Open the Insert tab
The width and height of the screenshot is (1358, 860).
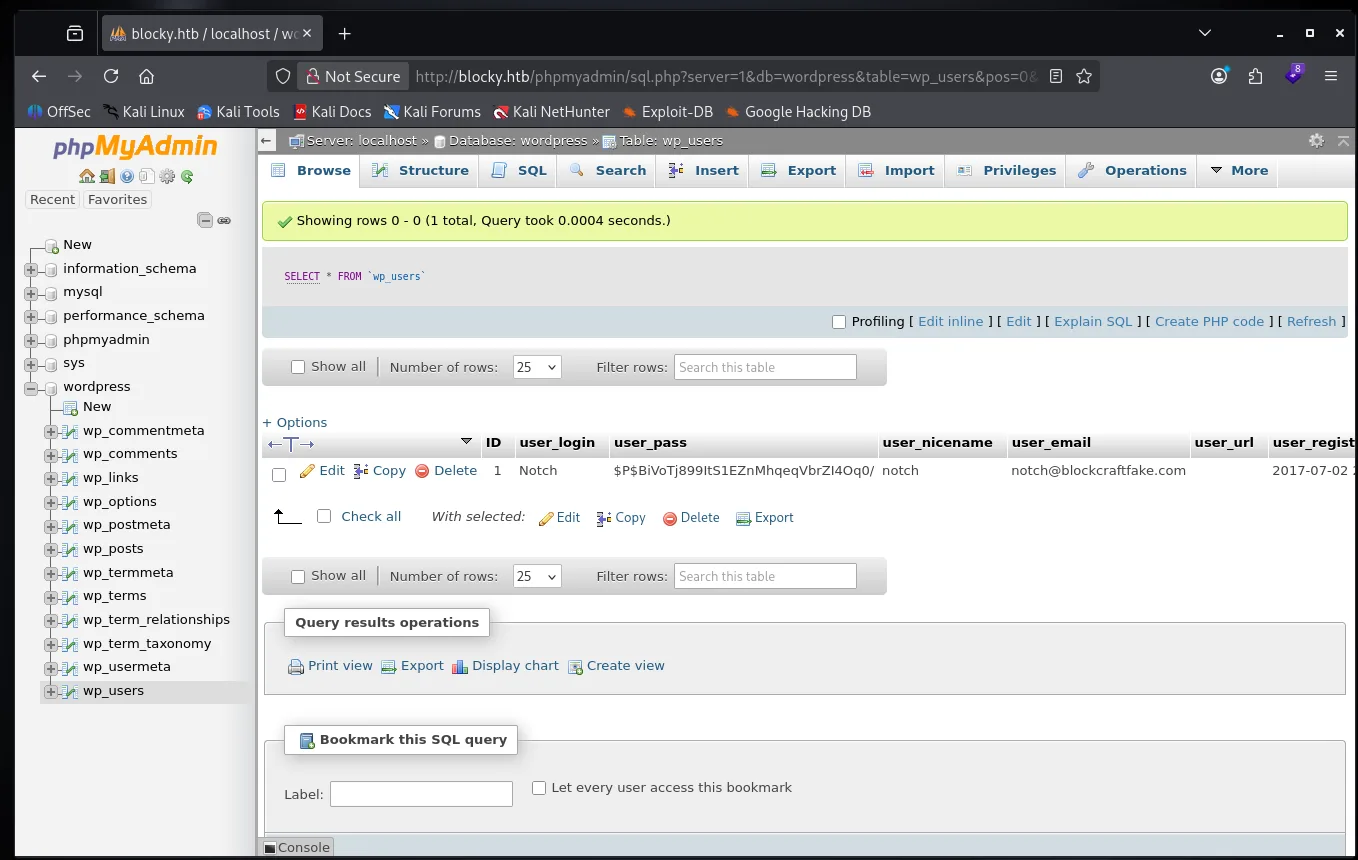pos(704,171)
